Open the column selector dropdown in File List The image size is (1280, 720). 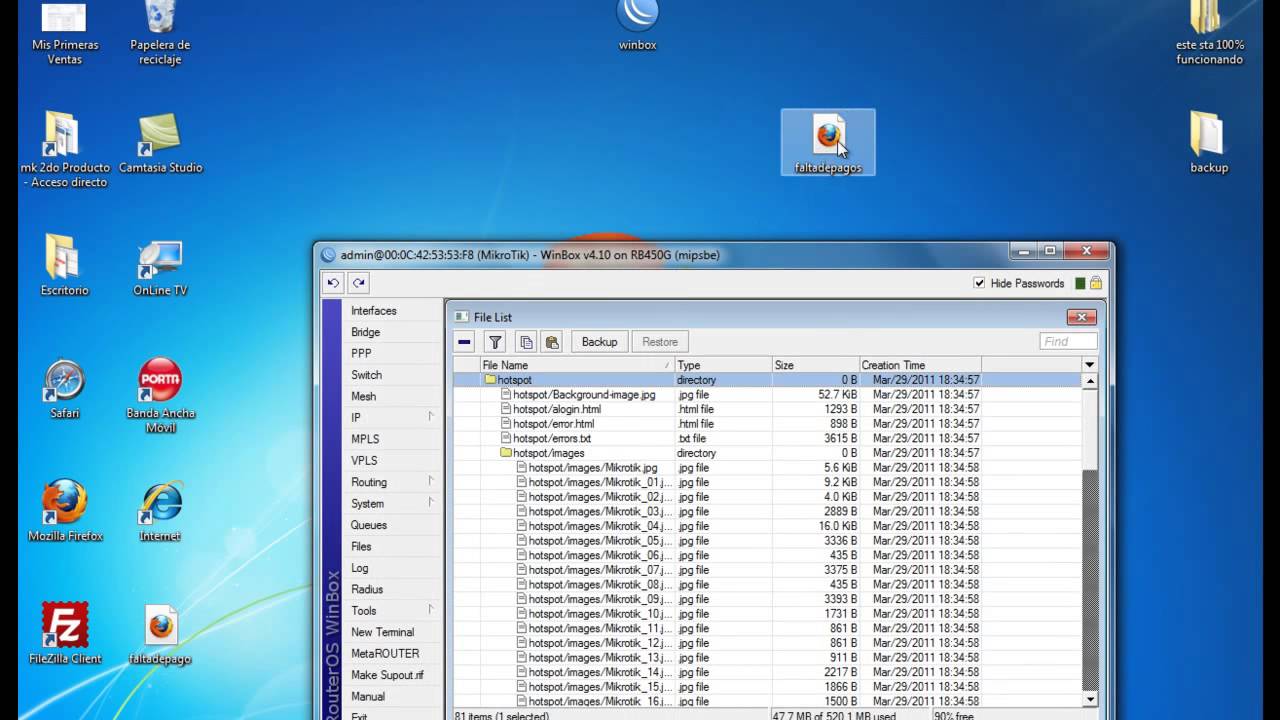coord(1089,365)
